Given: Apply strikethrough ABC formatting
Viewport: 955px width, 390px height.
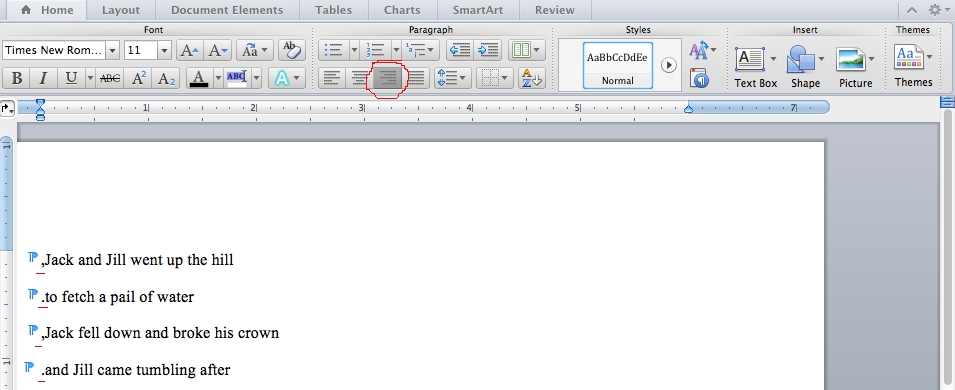Looking at the screenshot, I should tap(110, 78).
